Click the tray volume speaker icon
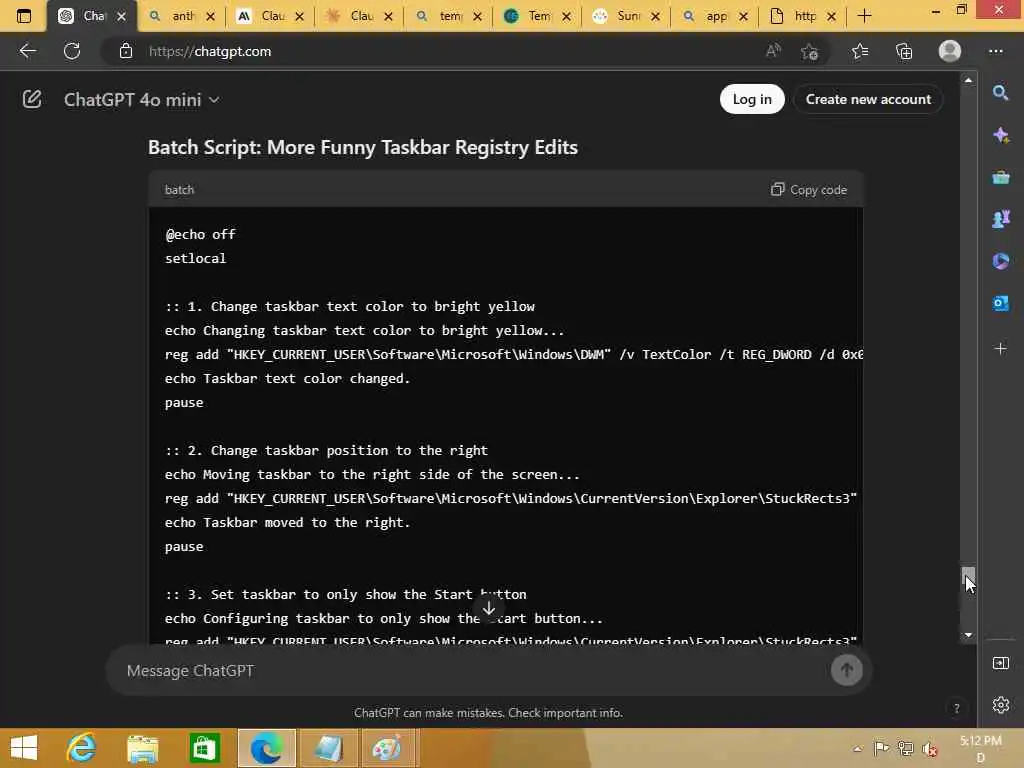 click(x=930, y=749)
